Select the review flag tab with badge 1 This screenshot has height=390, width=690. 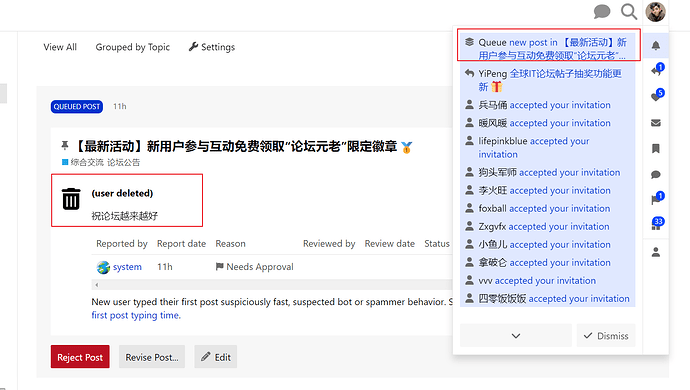click(656, 200)
